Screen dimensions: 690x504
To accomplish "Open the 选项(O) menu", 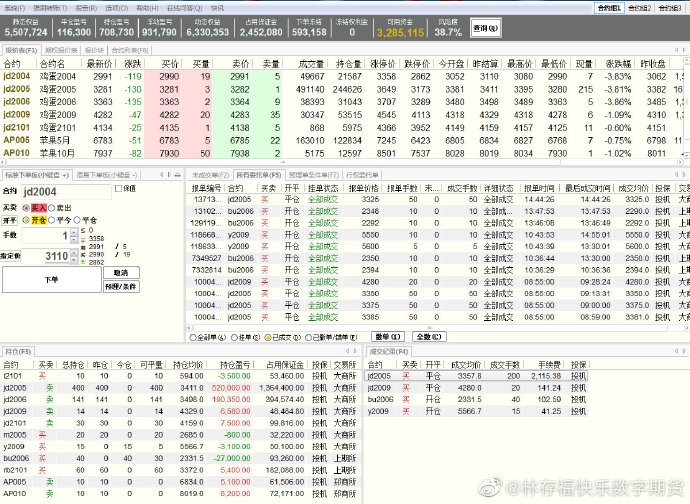I will [117, 8].
